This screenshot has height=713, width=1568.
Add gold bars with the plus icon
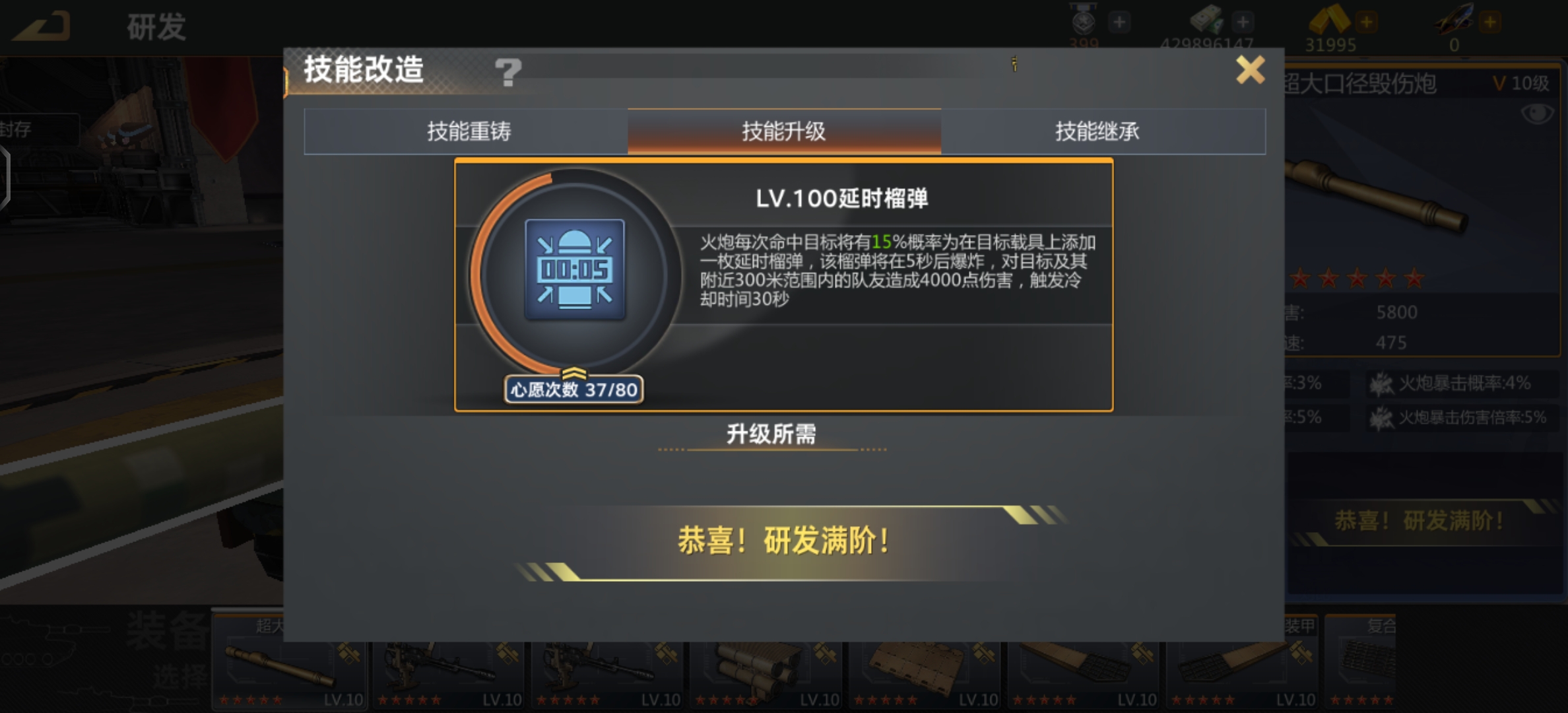1365,22
